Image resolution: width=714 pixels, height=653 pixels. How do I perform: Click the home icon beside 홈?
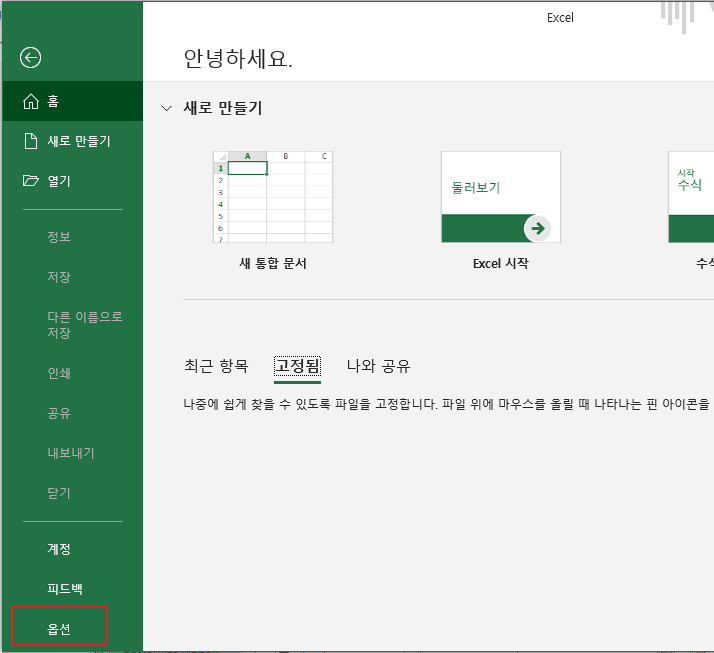(x=31, y=101)
